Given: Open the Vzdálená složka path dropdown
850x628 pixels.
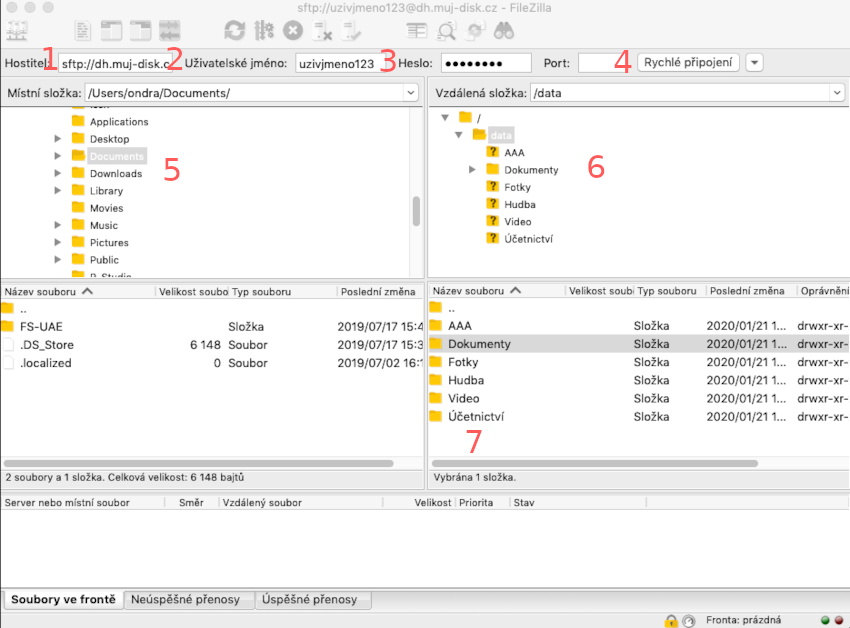Looking at the screenshot, I should click(836, 93).
